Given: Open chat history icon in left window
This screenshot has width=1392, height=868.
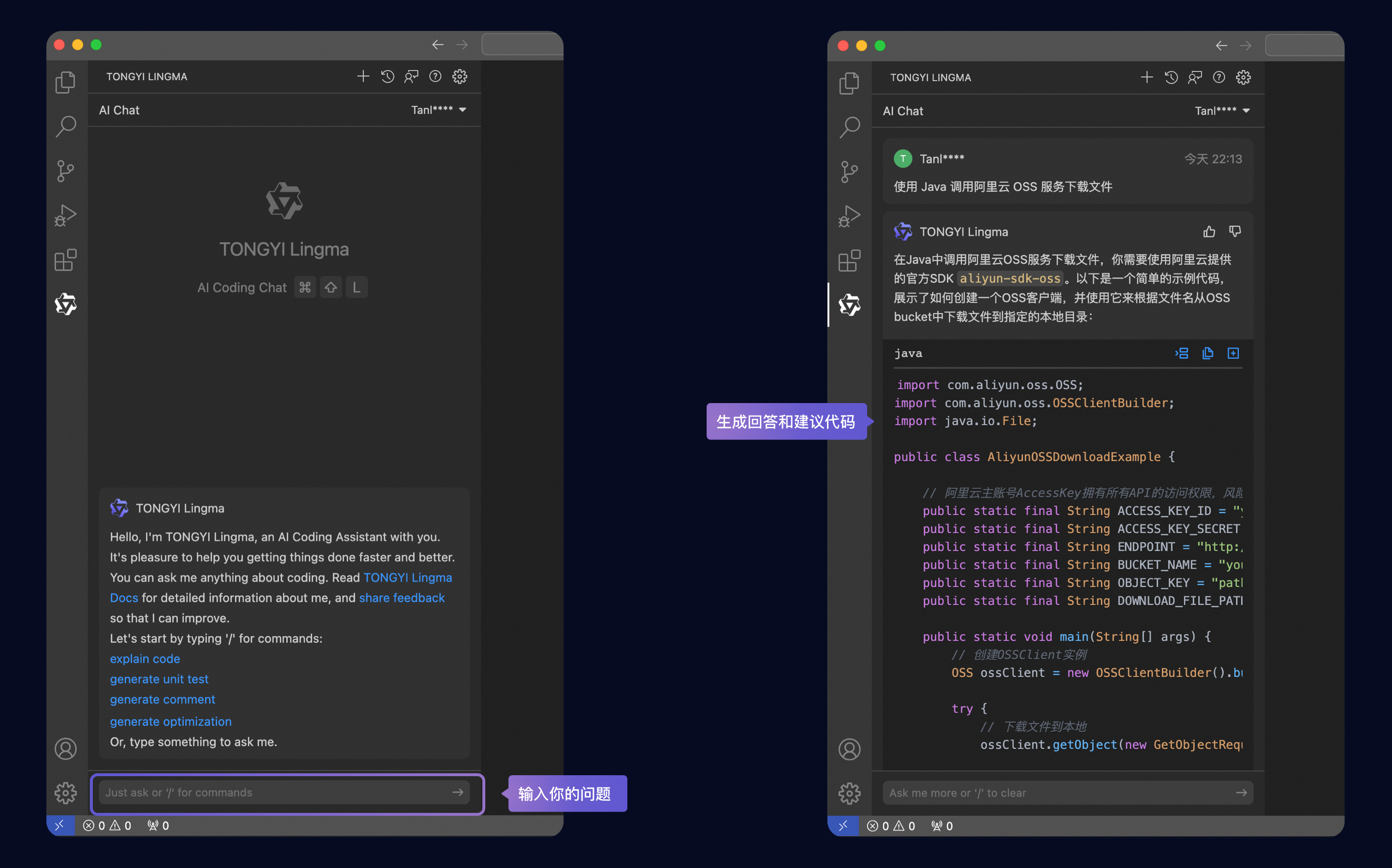Looking at the screenshot, I should [x=388, y=76].
